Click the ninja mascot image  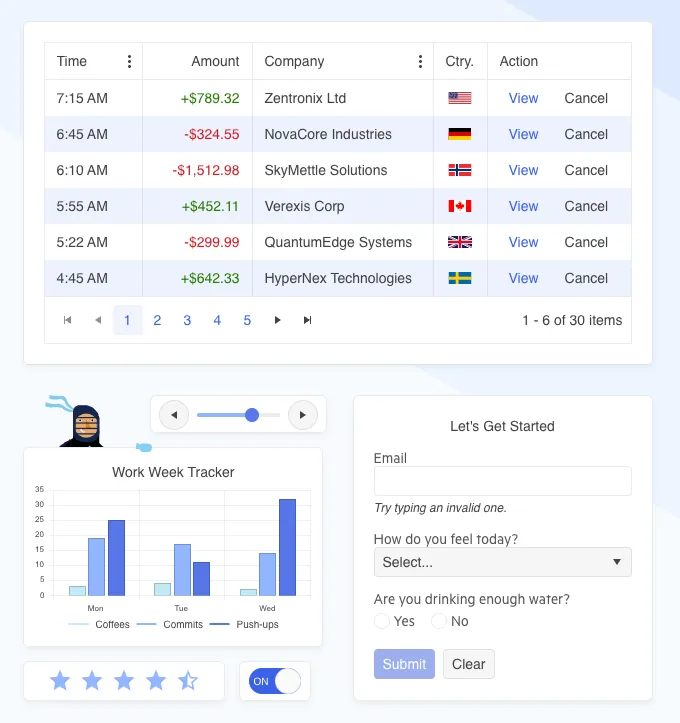click(x=86, y=425)
